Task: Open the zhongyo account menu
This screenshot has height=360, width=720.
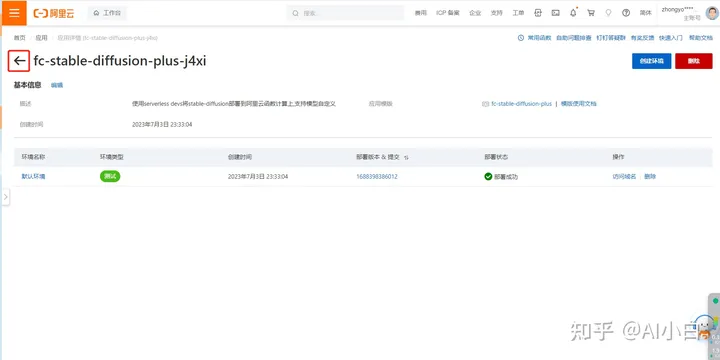Action: coord(681,13)
